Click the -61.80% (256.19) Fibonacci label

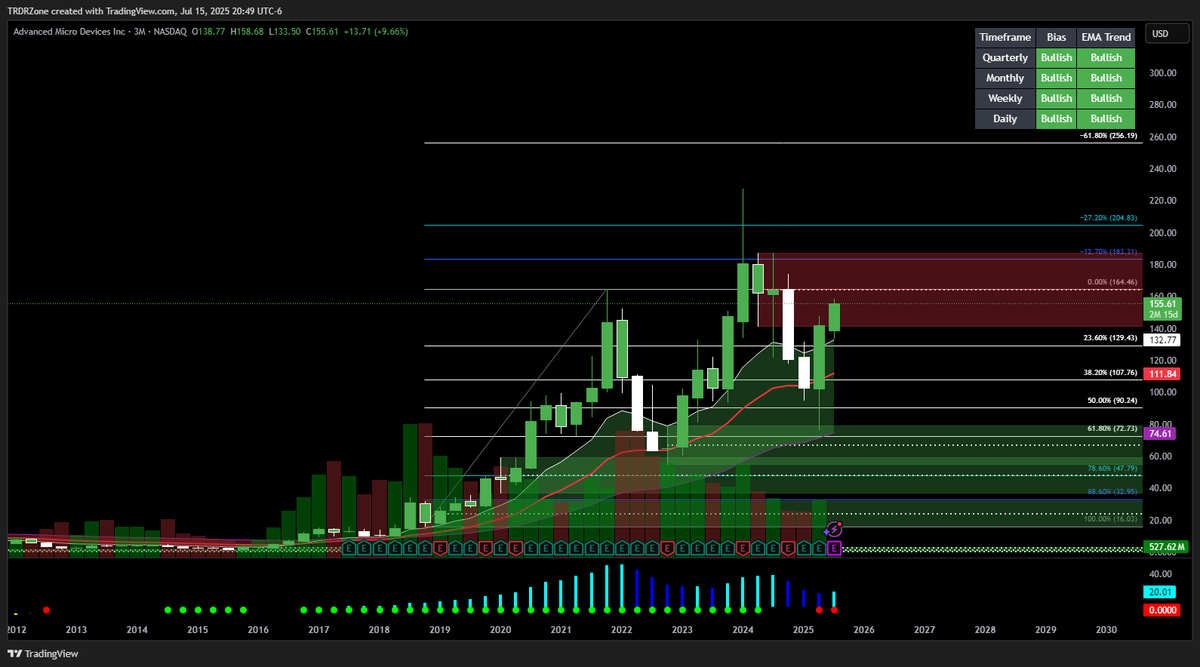(x=1109, y=135)
